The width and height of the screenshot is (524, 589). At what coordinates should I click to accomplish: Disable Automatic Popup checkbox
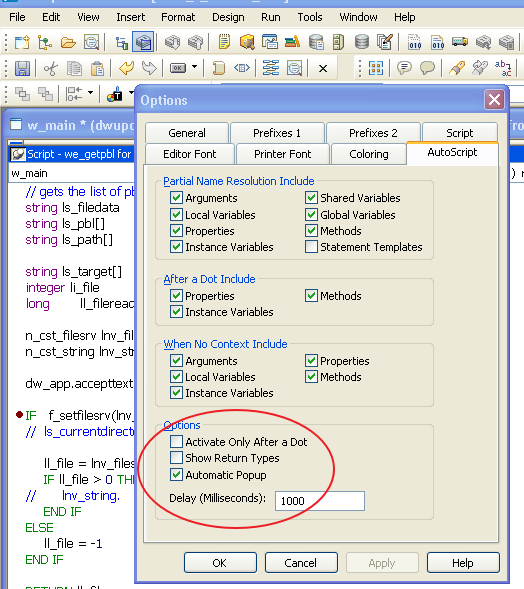[x=176, y=475]
